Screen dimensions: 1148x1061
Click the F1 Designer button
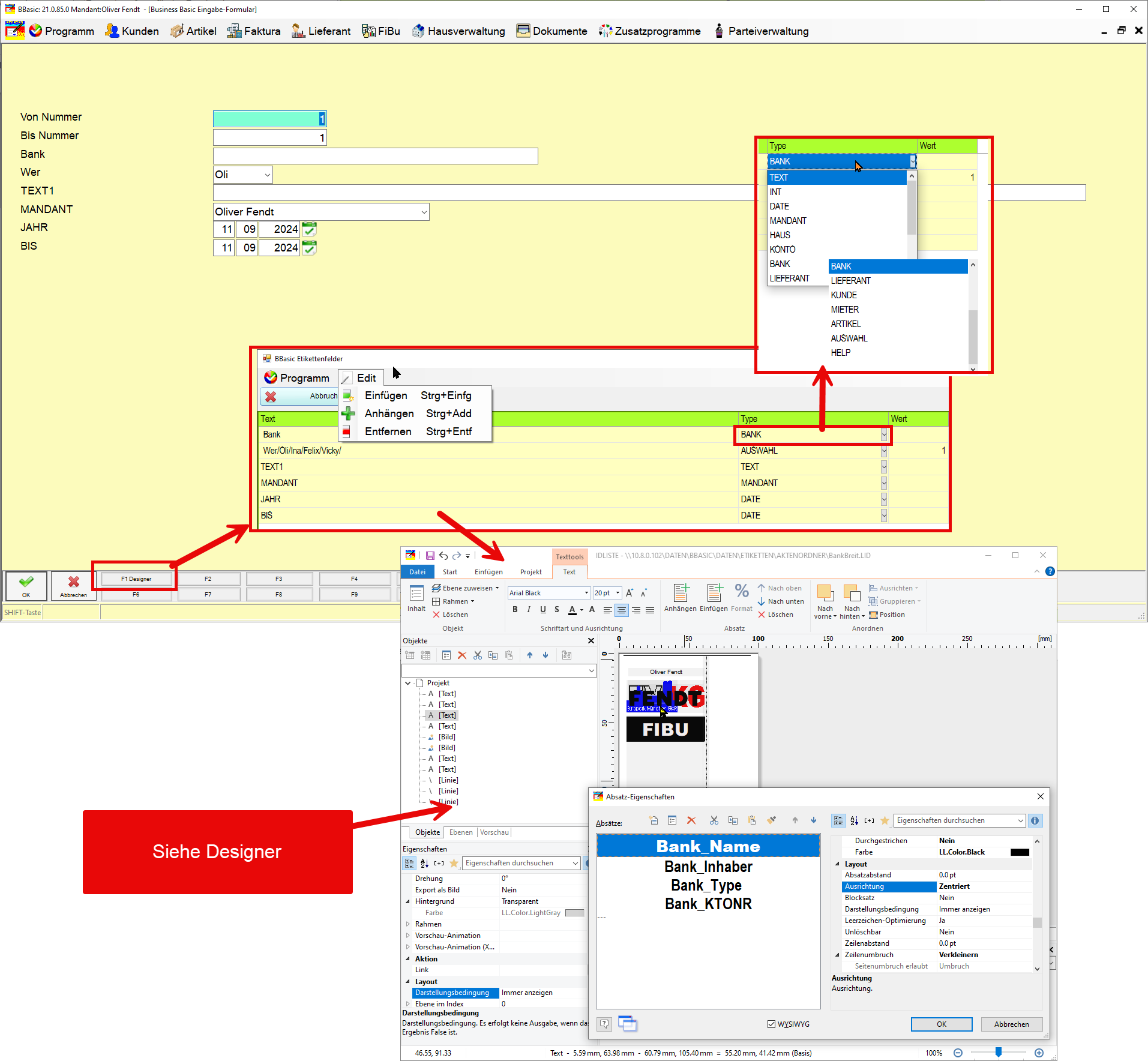pyautogui.click(x=136, y=579)
